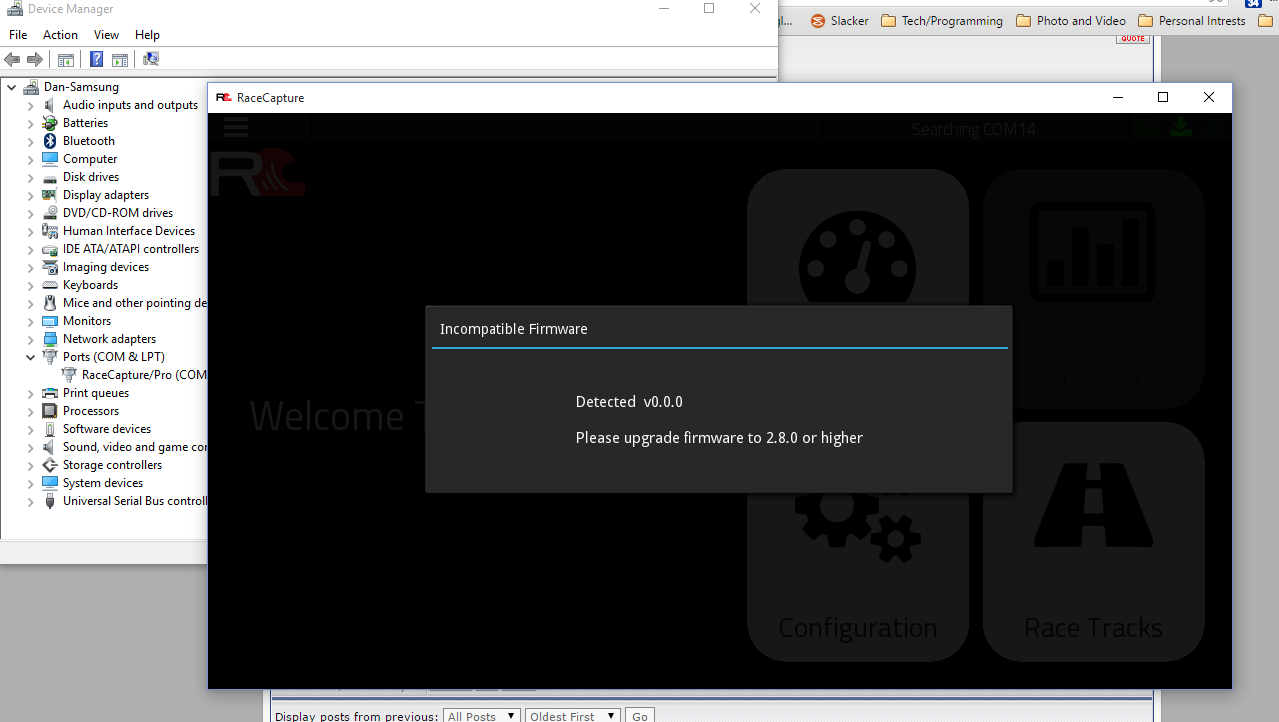Open the View menu in Device Manager

[x=106, y=35]
